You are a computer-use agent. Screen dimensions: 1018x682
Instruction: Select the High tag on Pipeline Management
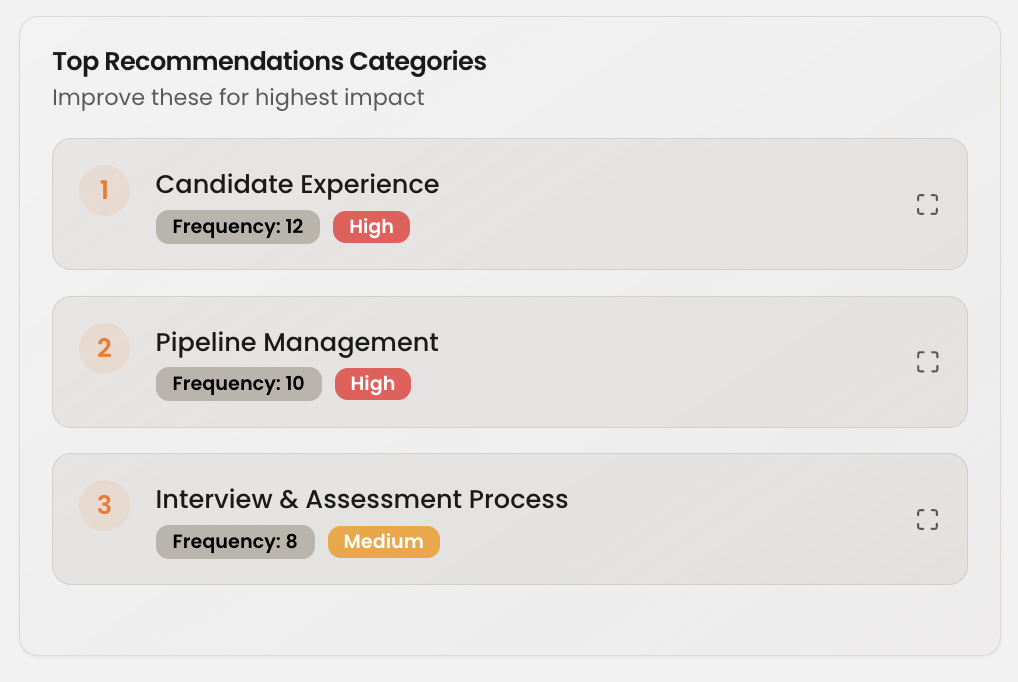[373, 384]
